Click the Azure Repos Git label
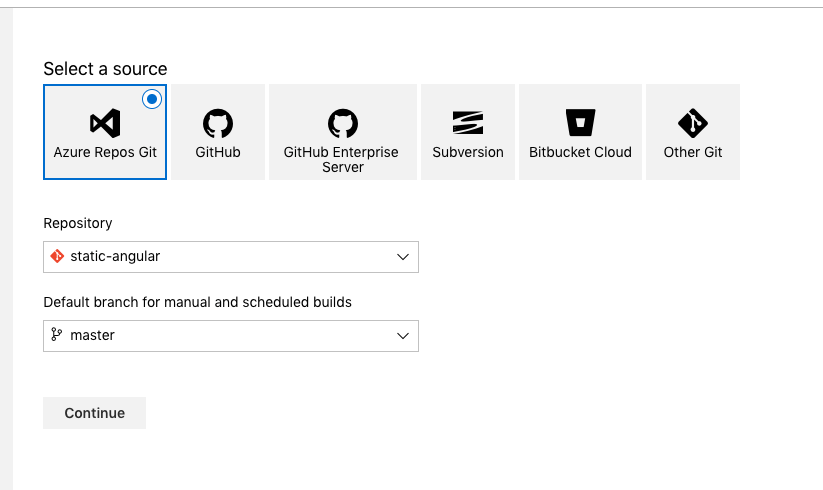The image size is (823, 490). pos(105,153)
